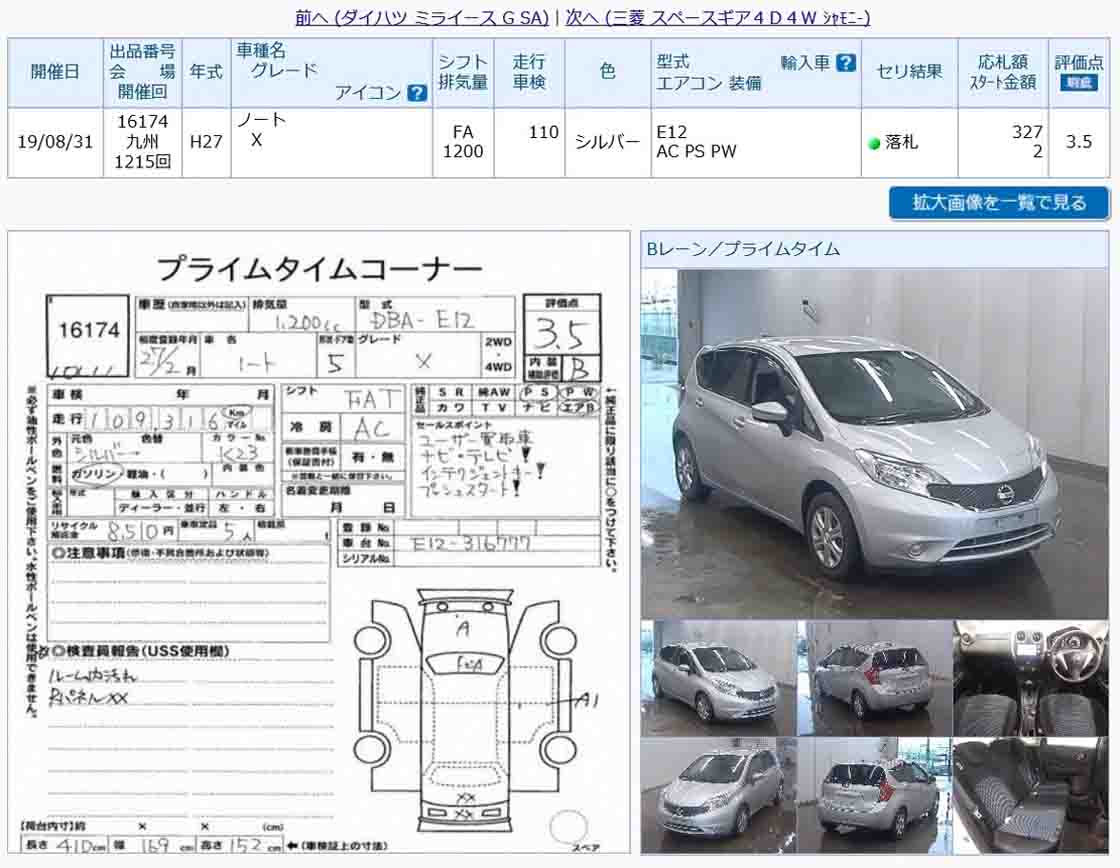Click the 出品番号 header label
This screenshot has height=868, width=1120.
(x=142, y=51)
